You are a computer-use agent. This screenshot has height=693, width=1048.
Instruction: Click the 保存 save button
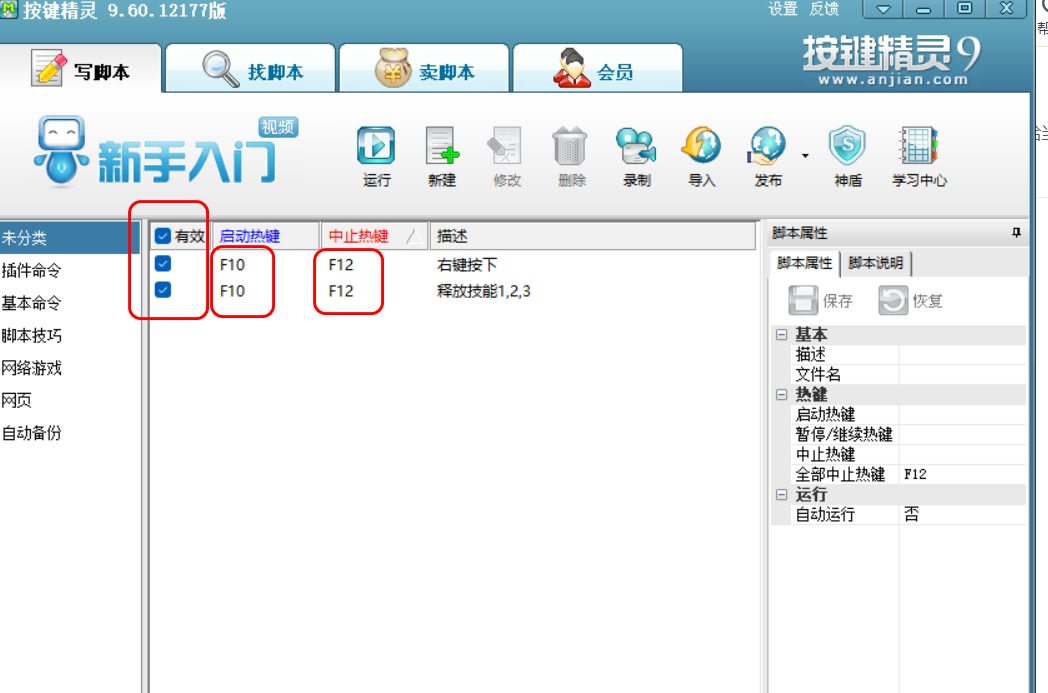point(821,301)
